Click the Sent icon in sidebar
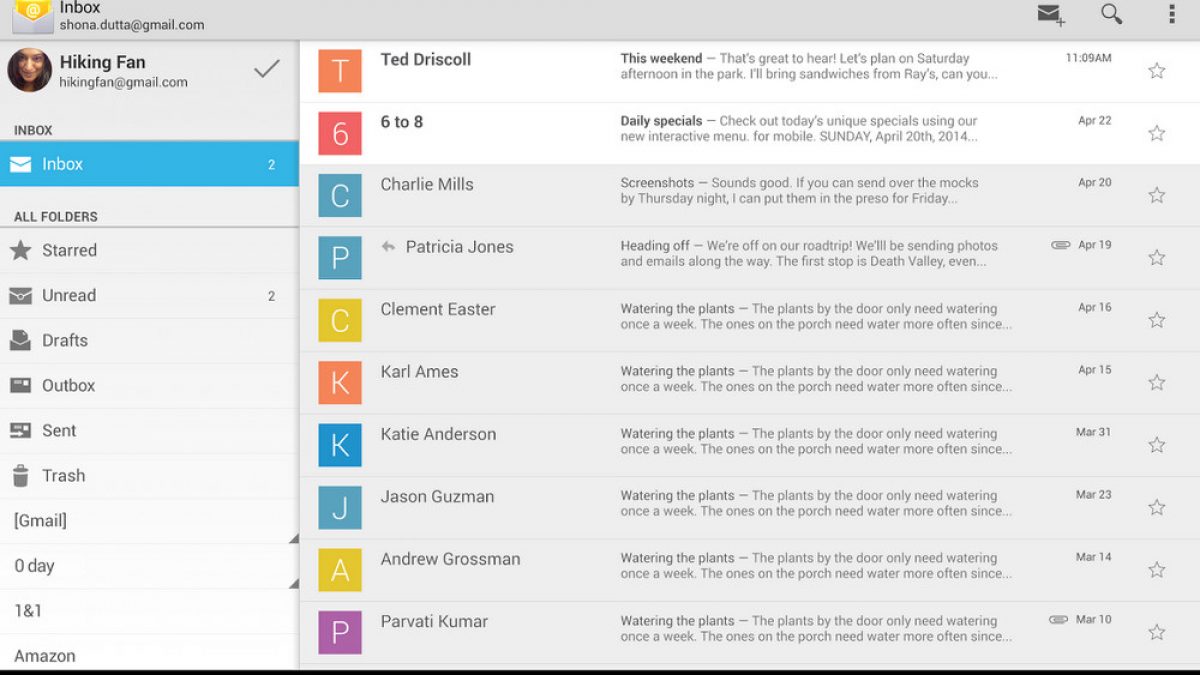 point(20,430)
